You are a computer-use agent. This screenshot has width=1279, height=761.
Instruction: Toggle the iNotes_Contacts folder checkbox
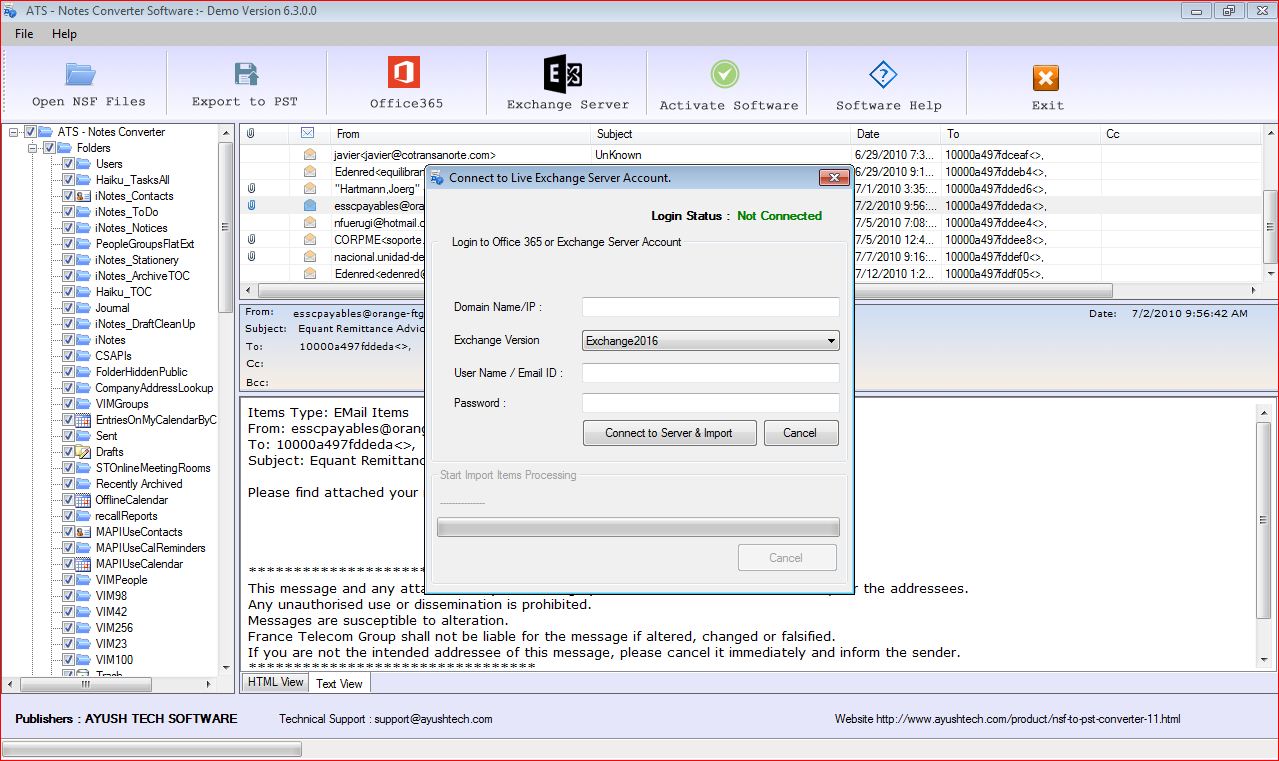68,196
